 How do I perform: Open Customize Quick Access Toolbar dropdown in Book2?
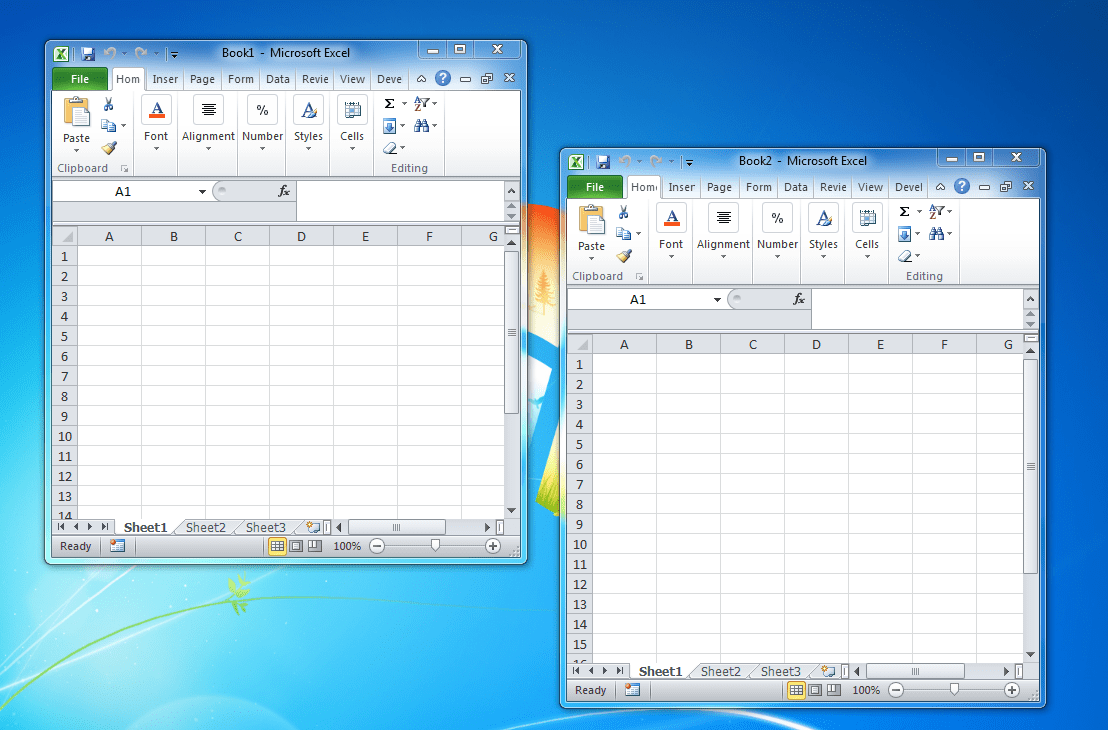(689, 163)
